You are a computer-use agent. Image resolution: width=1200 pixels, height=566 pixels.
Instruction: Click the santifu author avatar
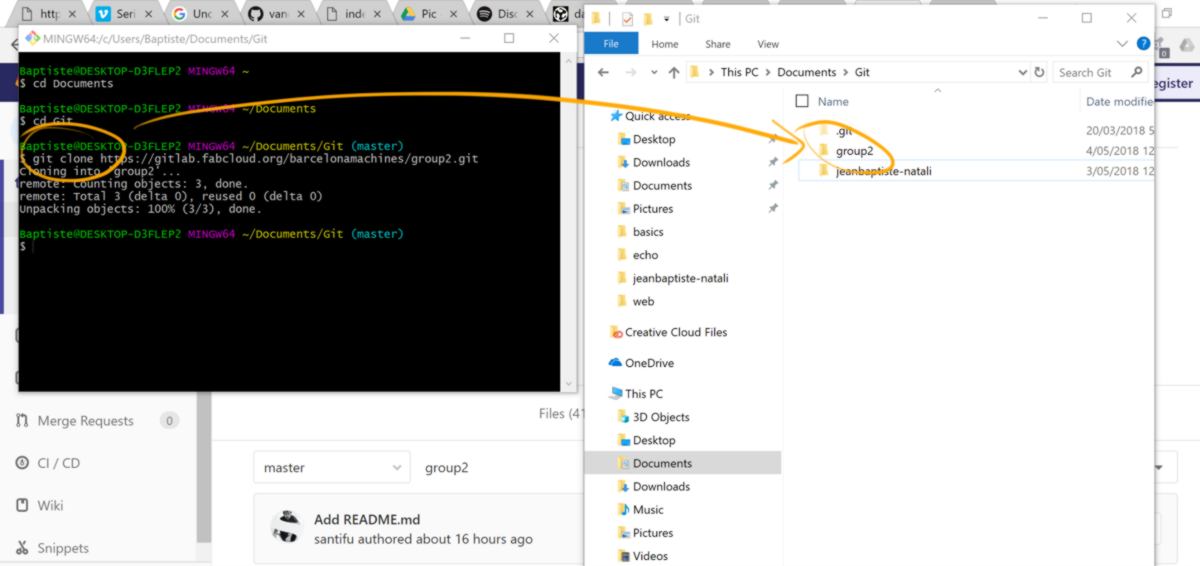[x=288, y=528]
